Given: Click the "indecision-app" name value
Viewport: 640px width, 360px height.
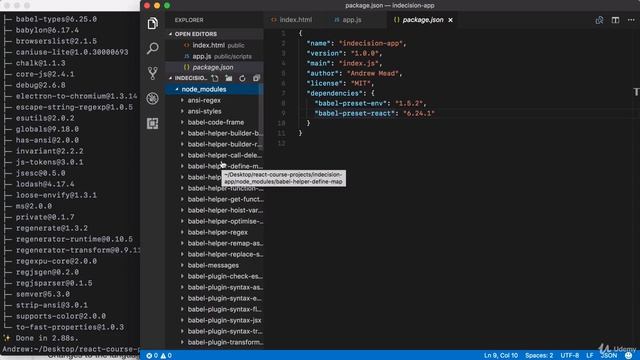Looking at the screenshot, I should pos(371,43).
